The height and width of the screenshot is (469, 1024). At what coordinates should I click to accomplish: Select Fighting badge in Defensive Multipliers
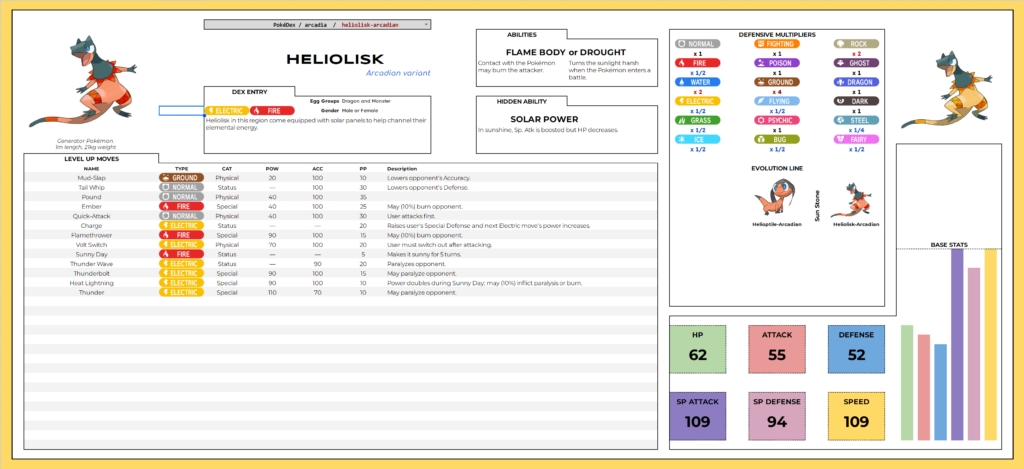pos(776,44)
